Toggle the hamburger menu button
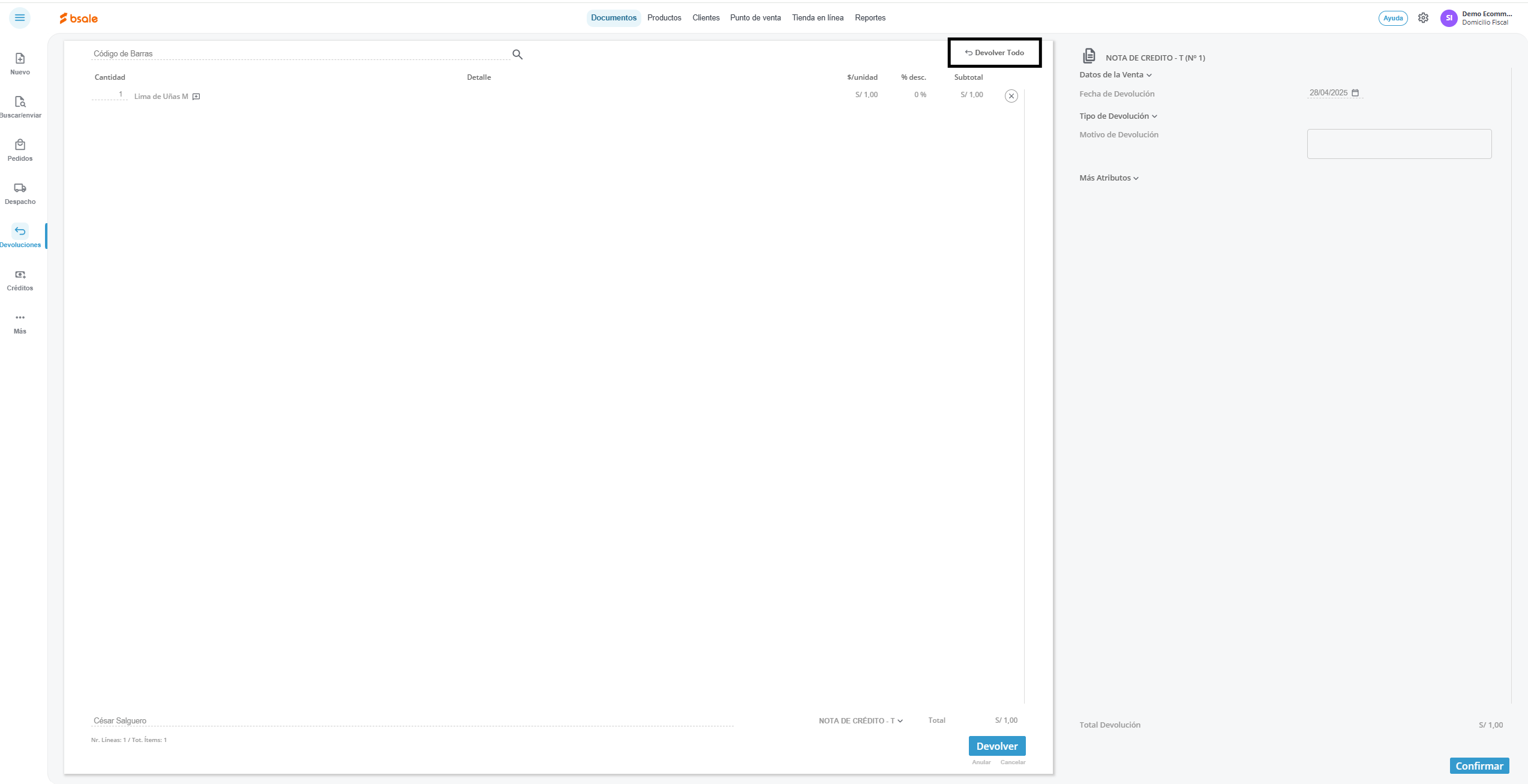 point(20,18)
